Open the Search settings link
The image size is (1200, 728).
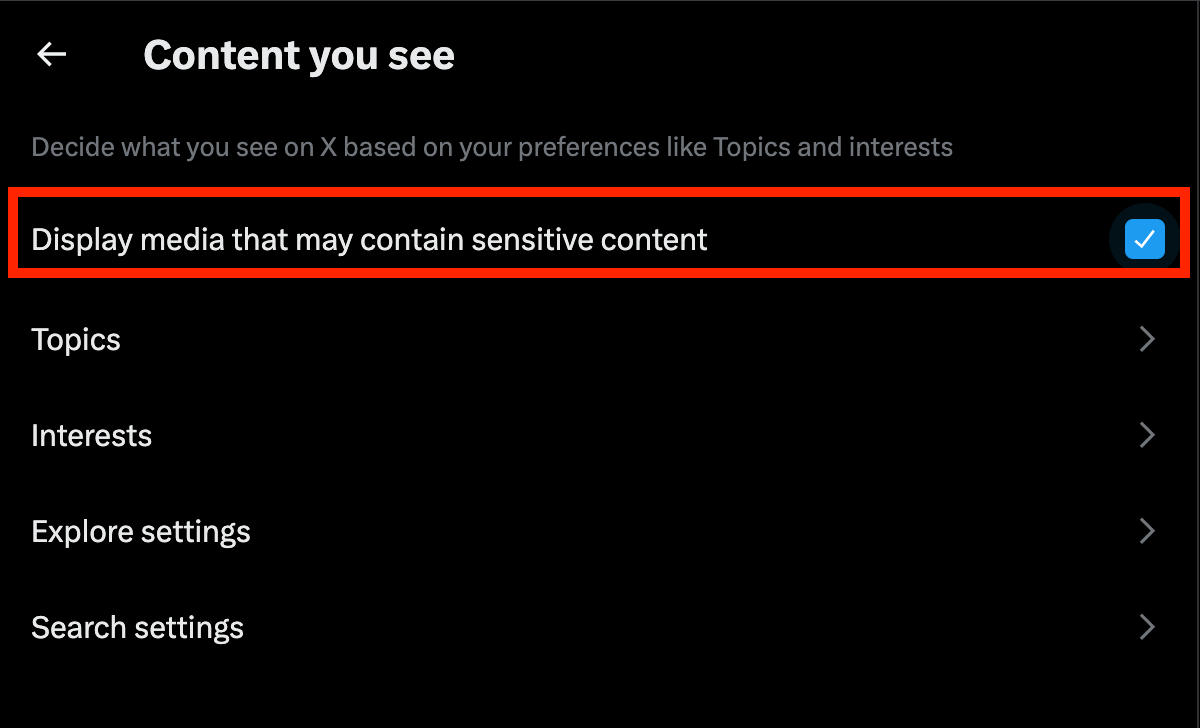tap(137, 628)
